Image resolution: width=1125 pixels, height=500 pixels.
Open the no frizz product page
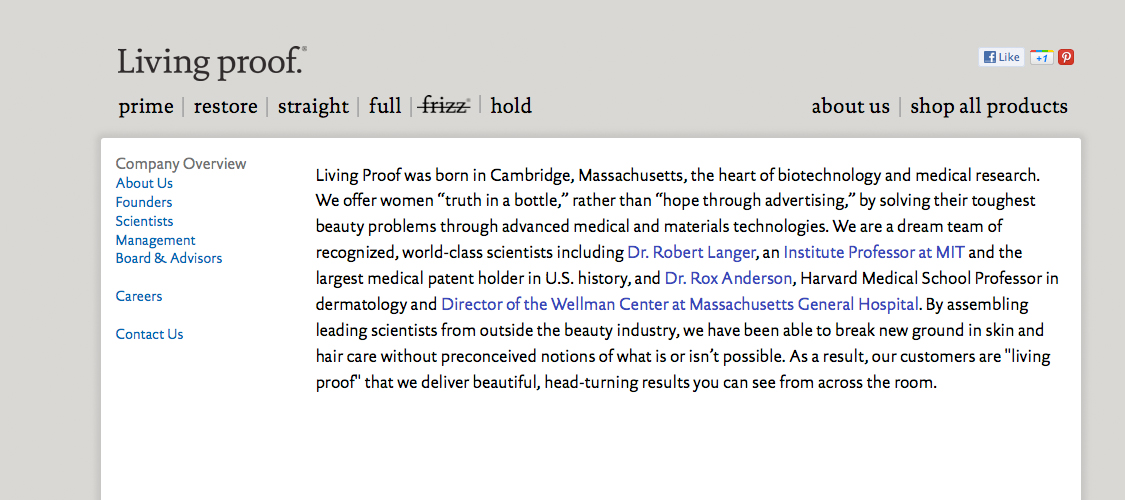445,106
